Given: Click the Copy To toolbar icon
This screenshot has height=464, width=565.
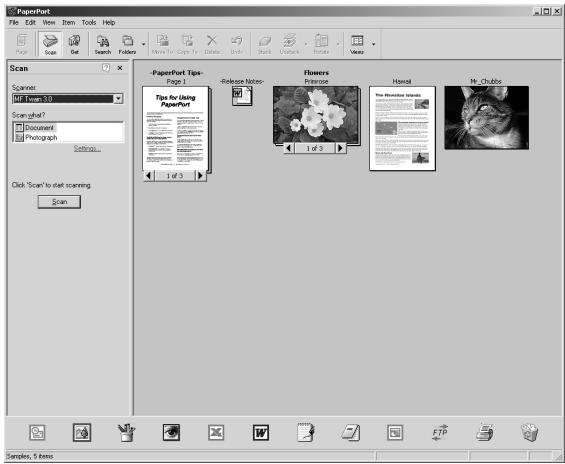Looking at the screenshot, I should (187, 44).
